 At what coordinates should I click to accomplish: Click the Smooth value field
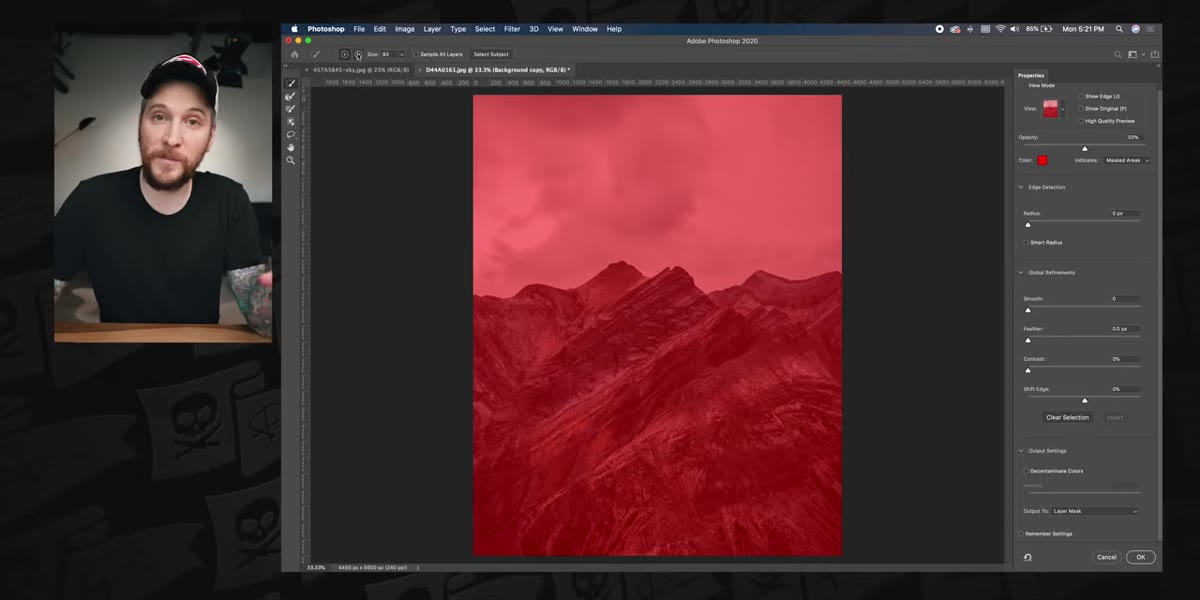coord(1126,299)
